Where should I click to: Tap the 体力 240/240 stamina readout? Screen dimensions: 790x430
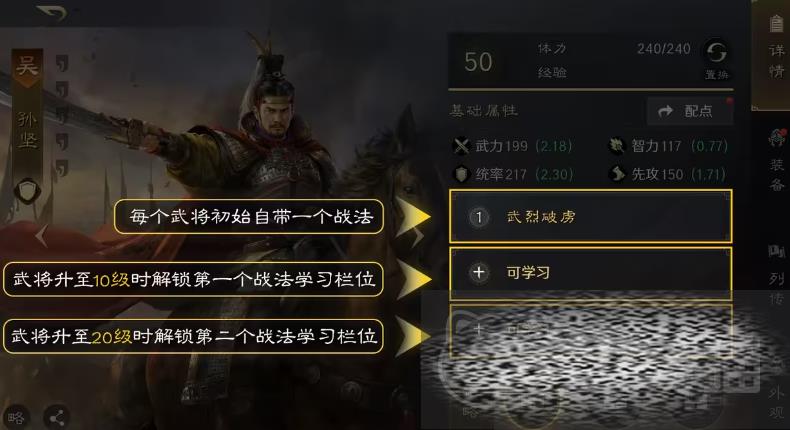pyautogui.click(x=613, y=49)
